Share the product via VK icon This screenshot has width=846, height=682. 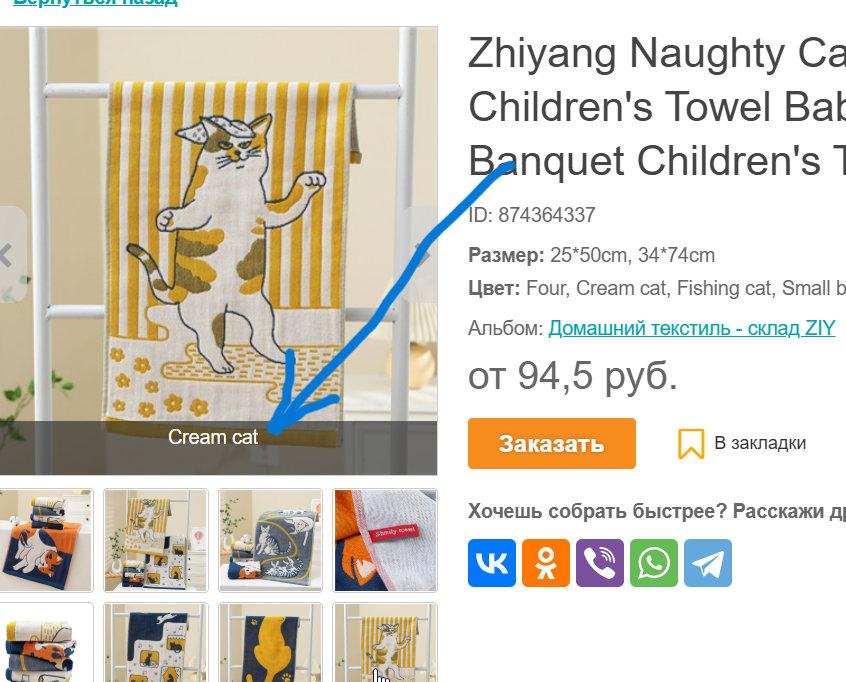point(492,563)
